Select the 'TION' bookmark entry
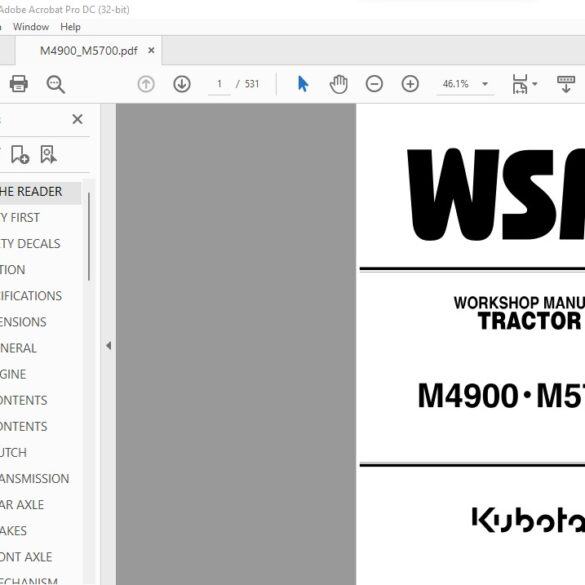This screenshot has width=585, height=585. coord(13,270)
